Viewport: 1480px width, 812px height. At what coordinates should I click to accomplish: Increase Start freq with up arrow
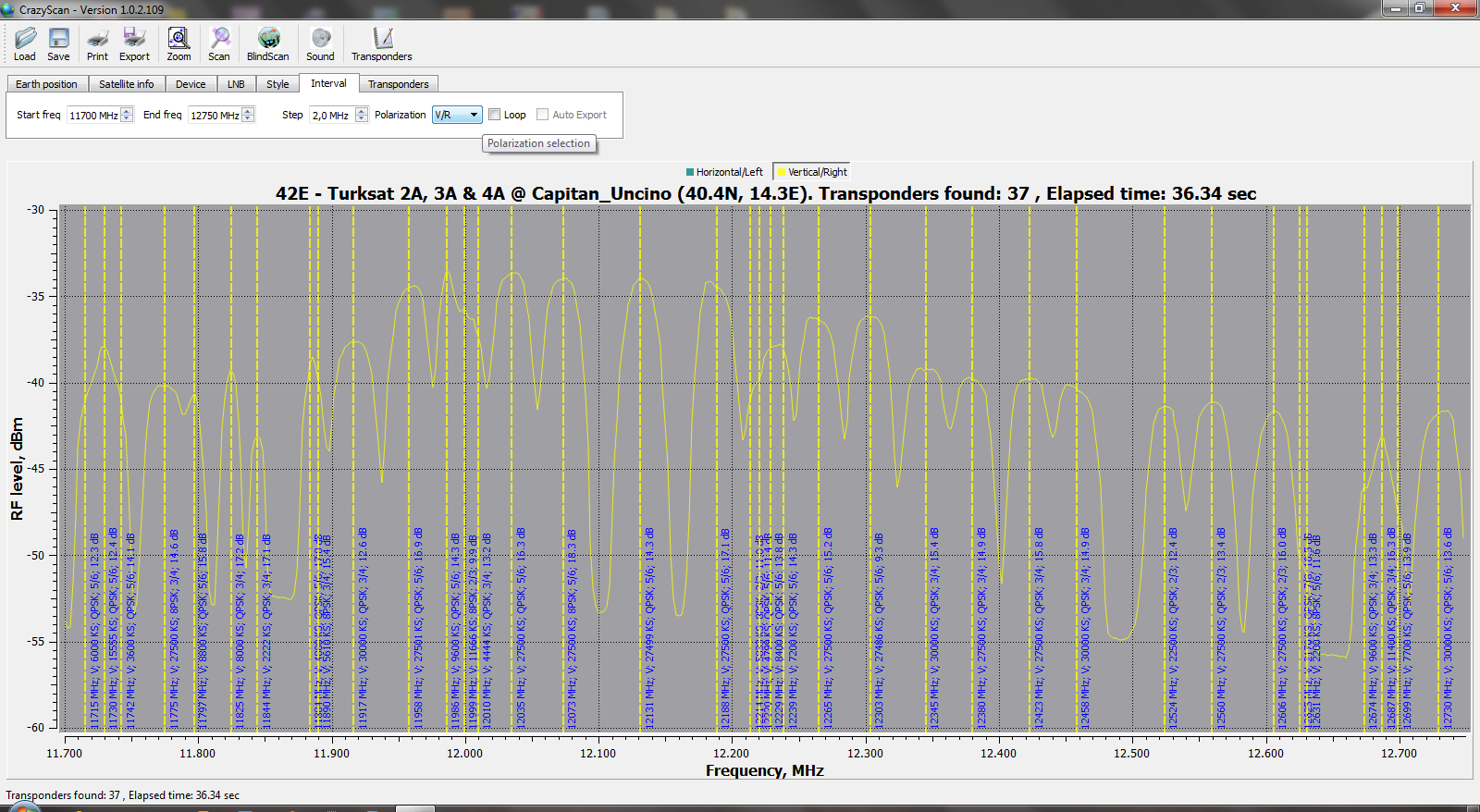coord(127,111)
